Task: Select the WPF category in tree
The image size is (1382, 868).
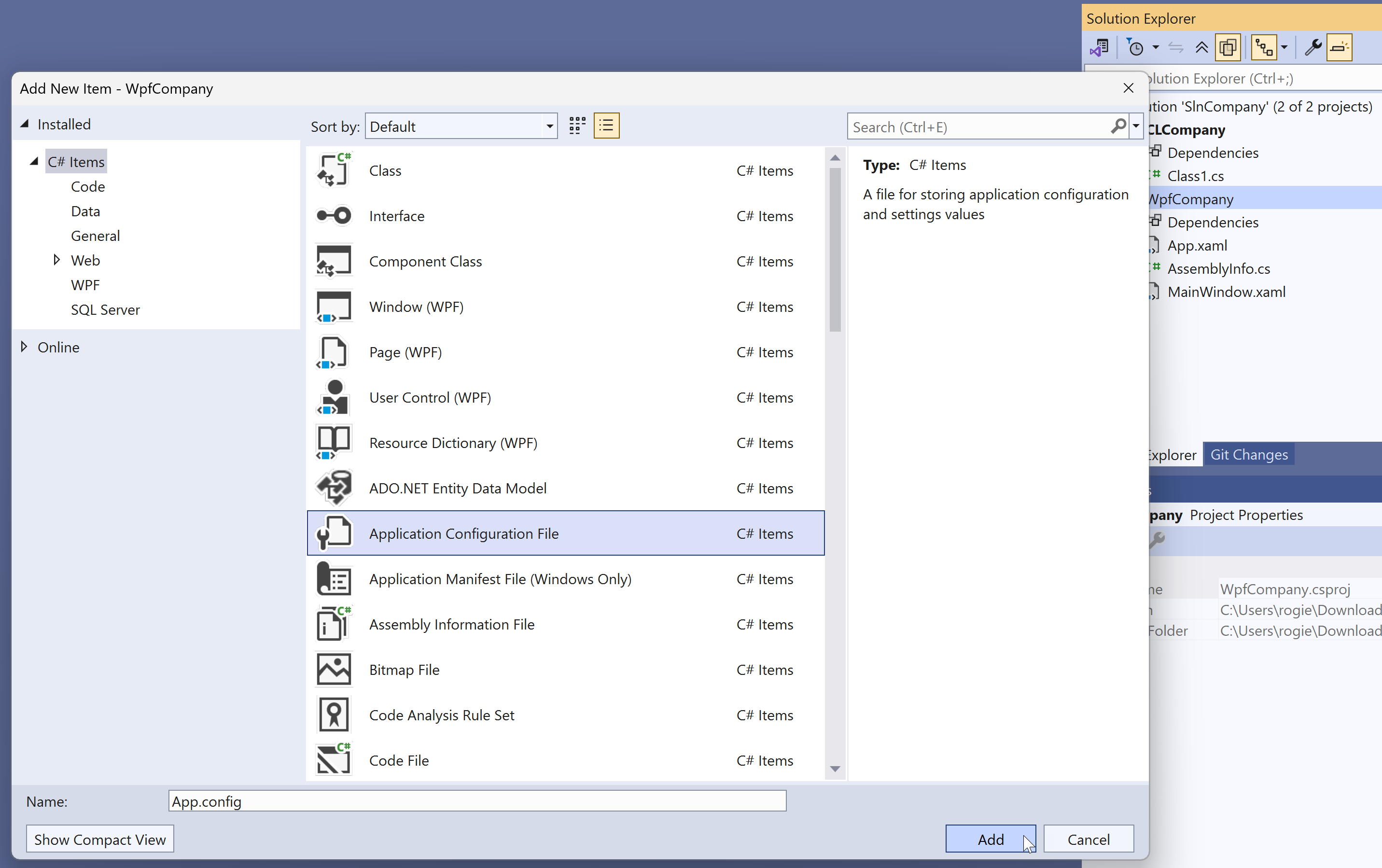Action: (85, 285)
